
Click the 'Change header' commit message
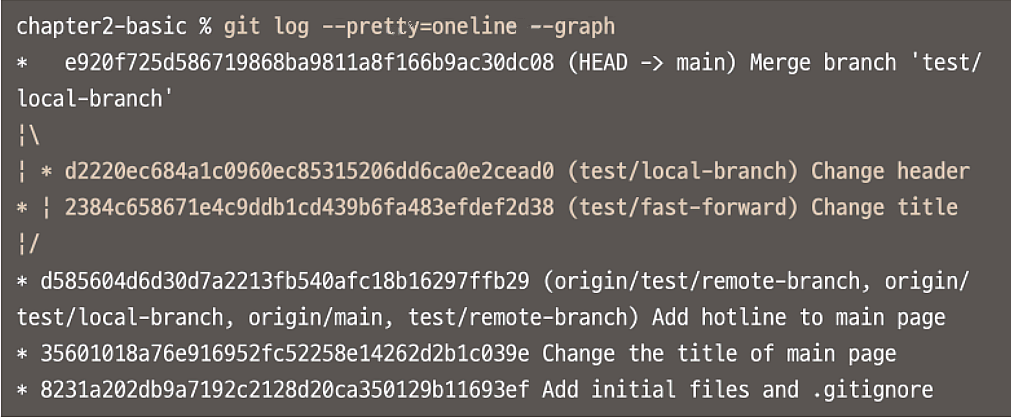click(890, 171)
